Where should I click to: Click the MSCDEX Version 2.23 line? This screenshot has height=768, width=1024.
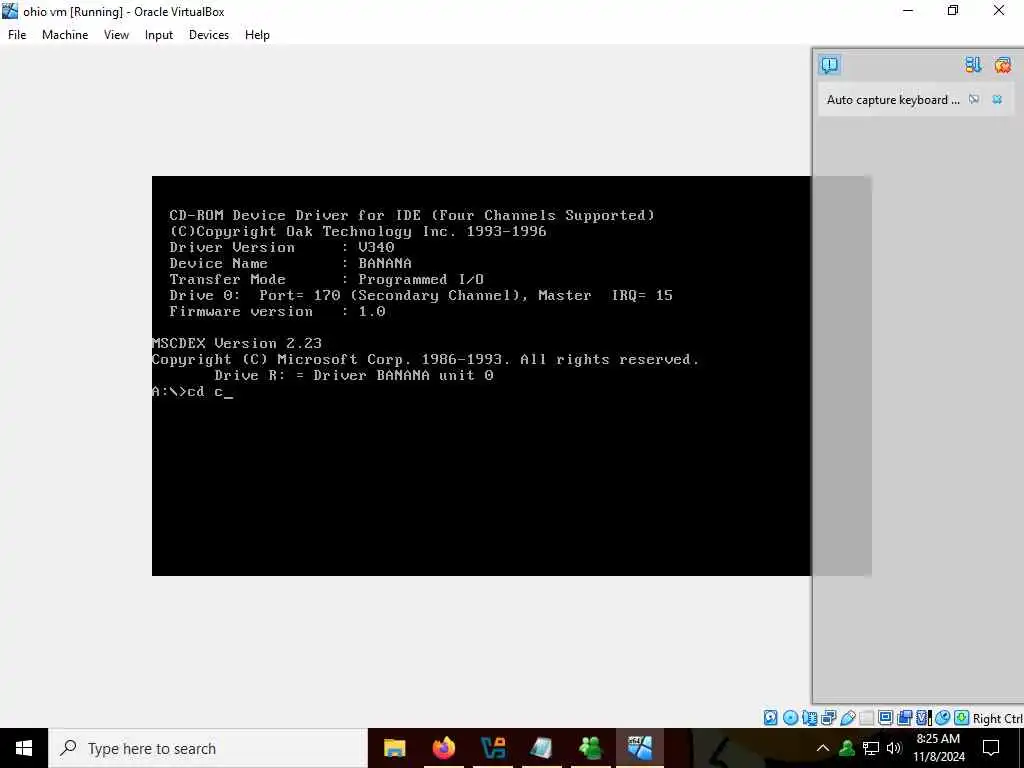[236, 344]
